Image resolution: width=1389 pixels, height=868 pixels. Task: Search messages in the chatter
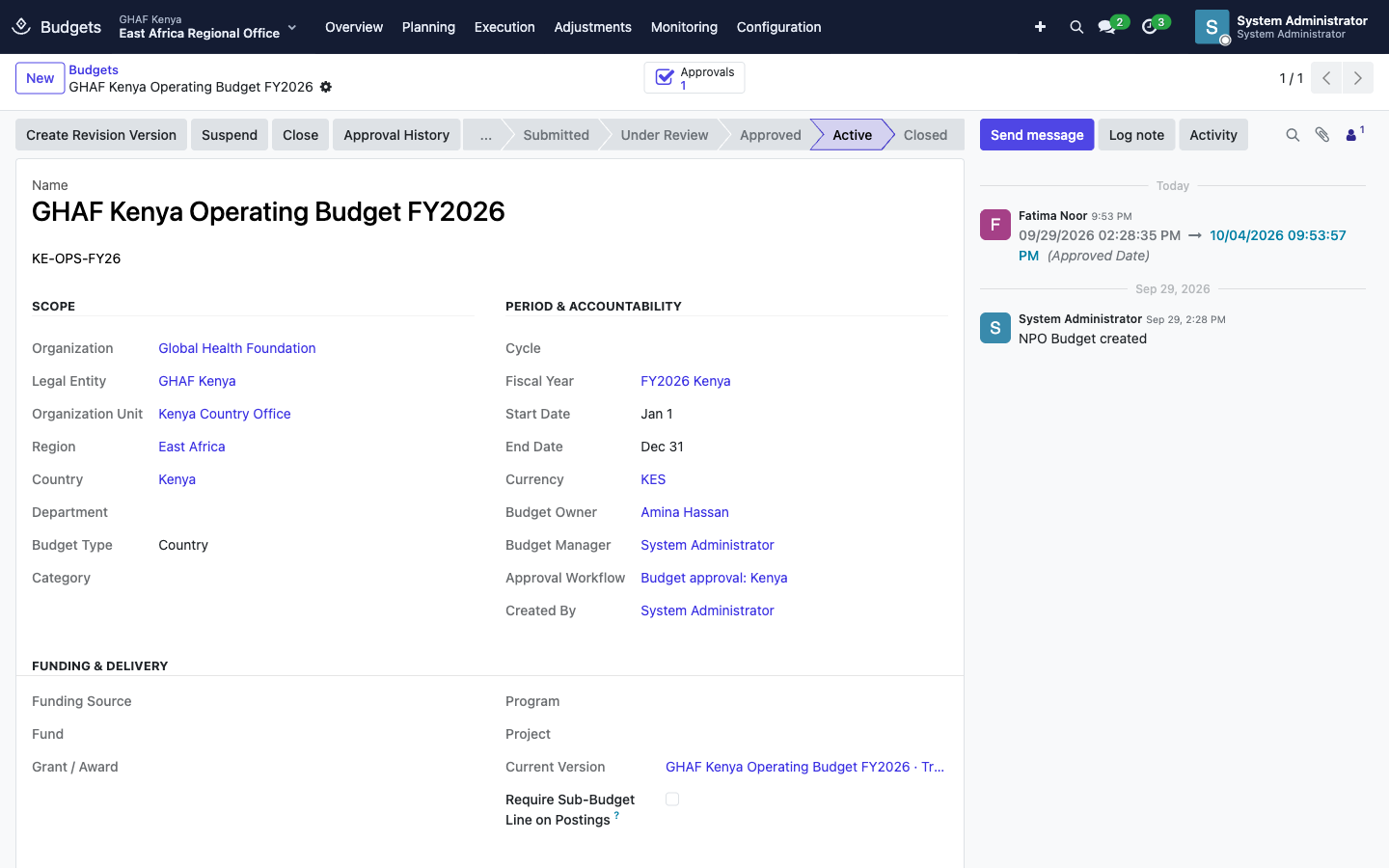click(1293, 135)
